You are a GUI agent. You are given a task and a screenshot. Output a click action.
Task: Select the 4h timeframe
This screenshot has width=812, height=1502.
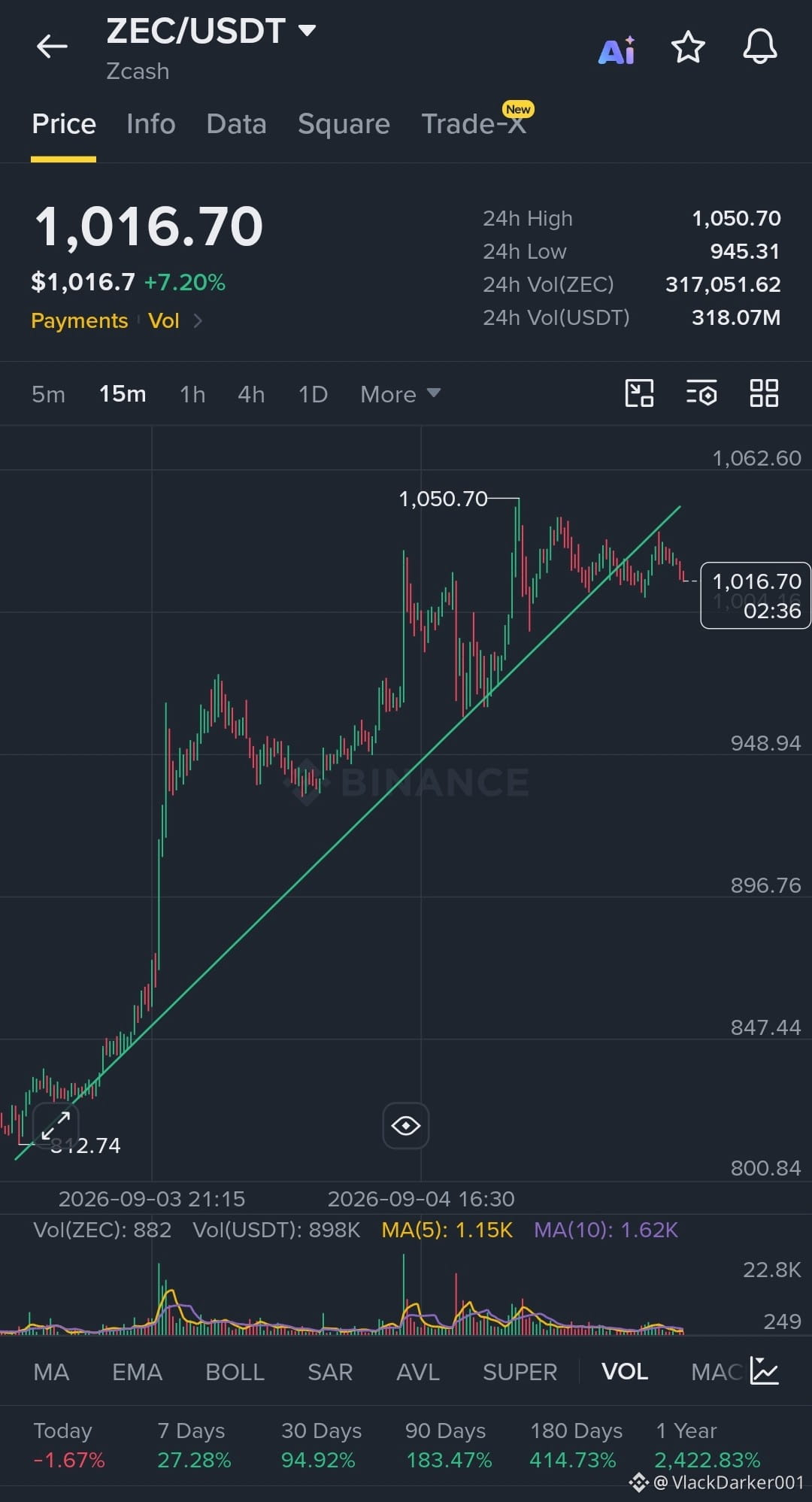(x=251, y=394)
